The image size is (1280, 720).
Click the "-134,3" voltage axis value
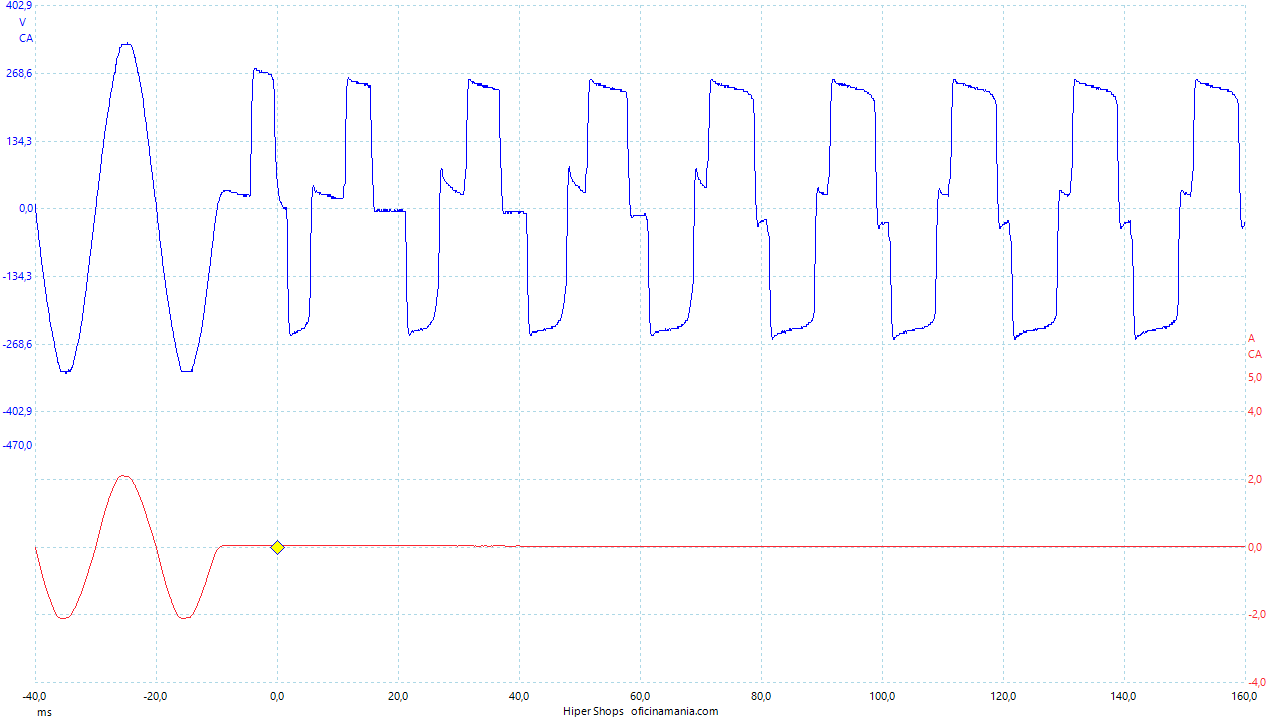tap(17, 276)
